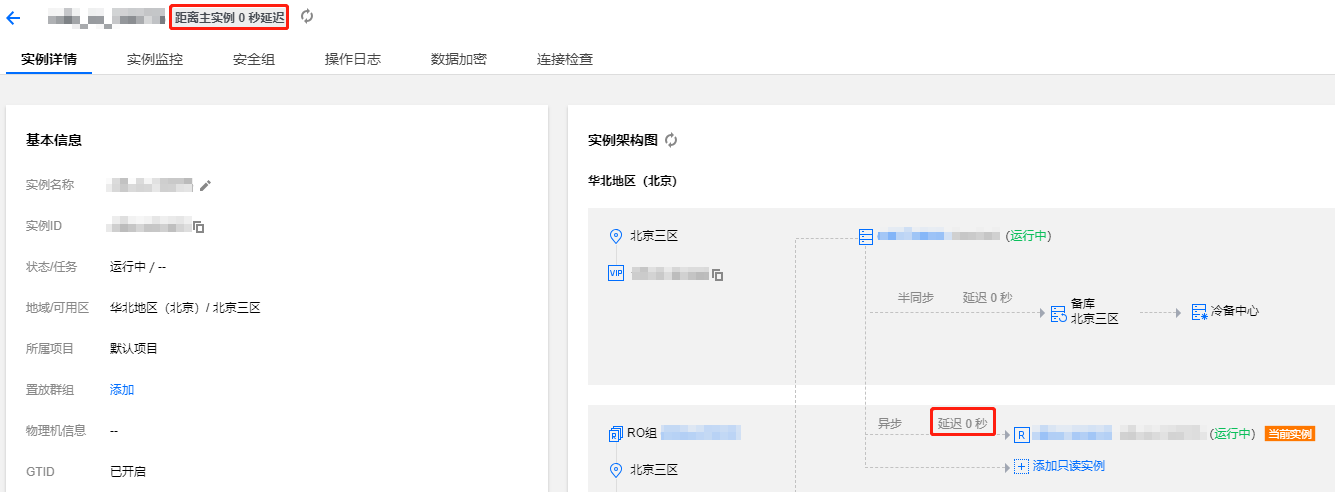Image resolution: width=1335 pixels, height=492 pixels.
Task: Open the 数据加密 tab
Action: pos(459,60)
